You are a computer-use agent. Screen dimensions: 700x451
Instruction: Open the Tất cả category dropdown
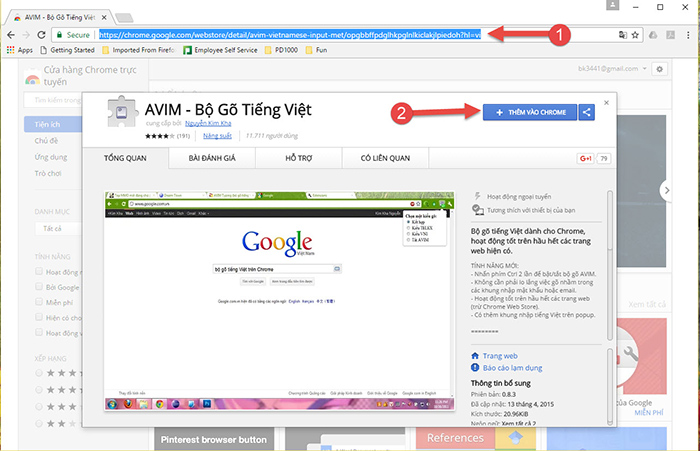[58, 229]
